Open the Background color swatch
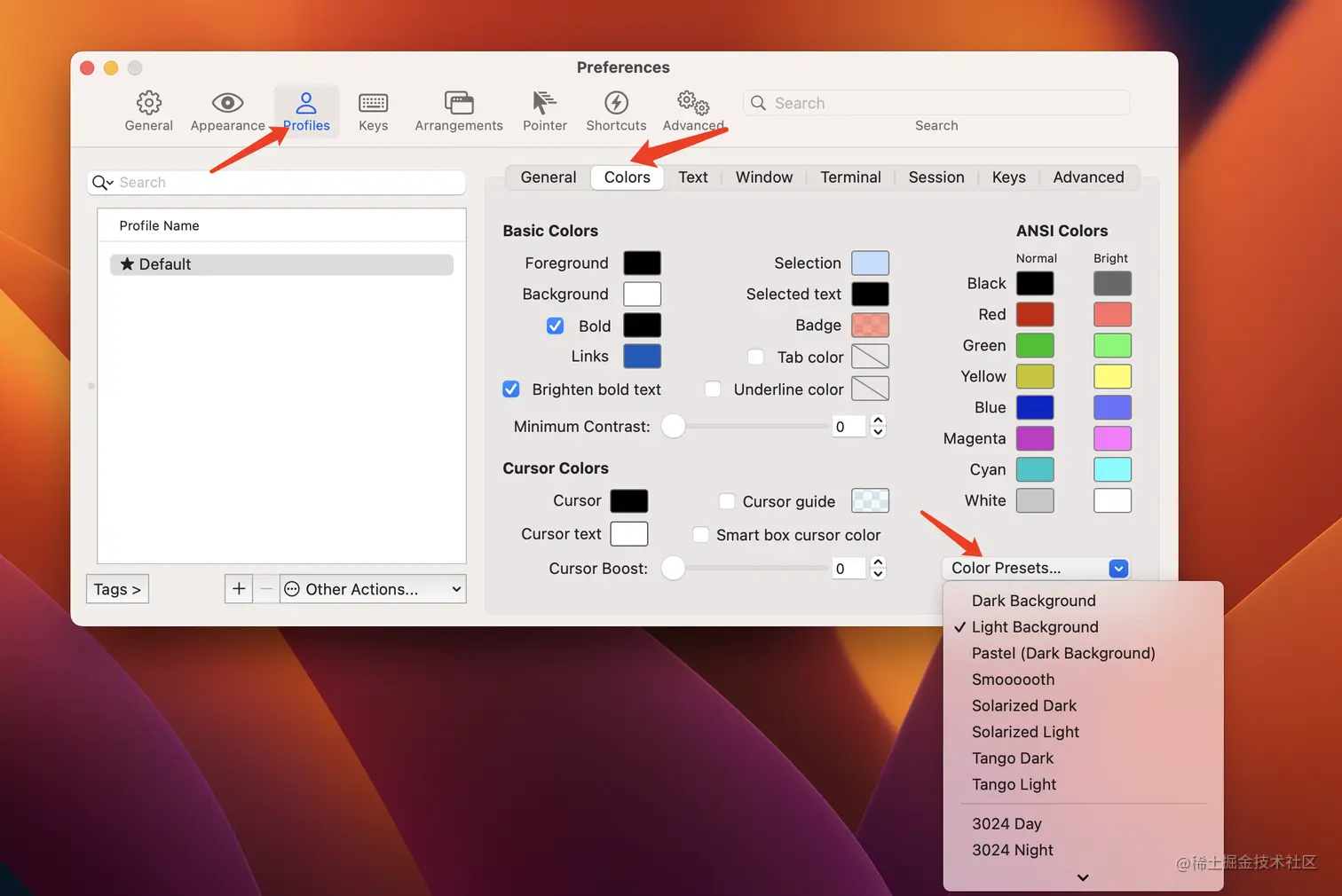1342x896 pixels. [x=642, y=294]
